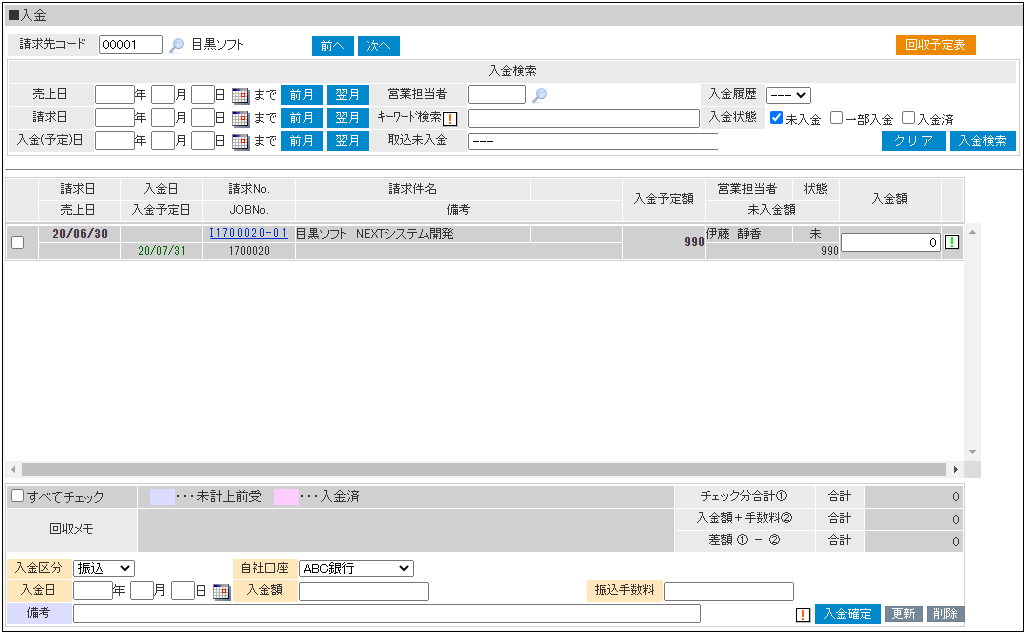Open calendar picker for 入金(予定)日 search row

[x=240, y=141]
